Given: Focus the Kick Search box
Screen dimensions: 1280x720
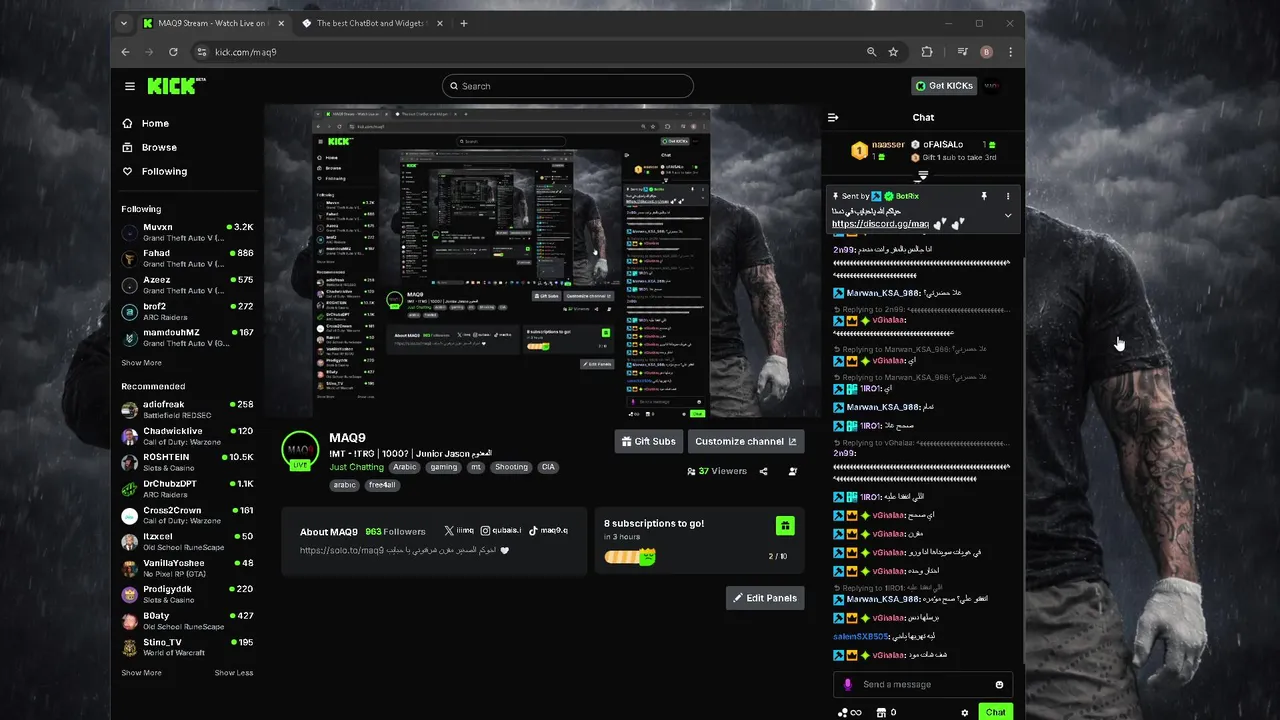Looking at the screenshot, I should (568, 86).
